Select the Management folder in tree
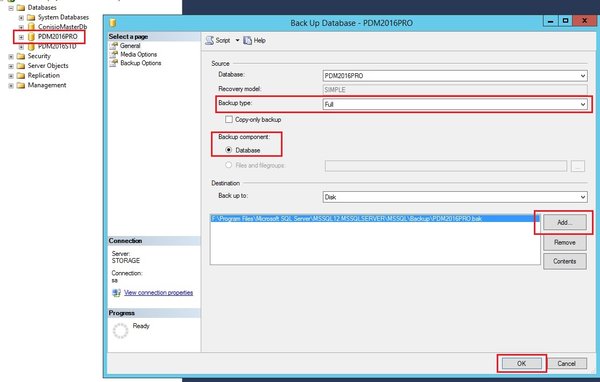600x382 pixels. tap(47, 85)
